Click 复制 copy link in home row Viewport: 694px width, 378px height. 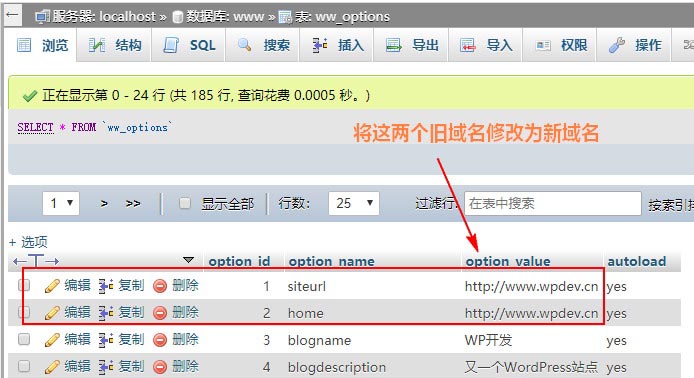tap(131, 312)
